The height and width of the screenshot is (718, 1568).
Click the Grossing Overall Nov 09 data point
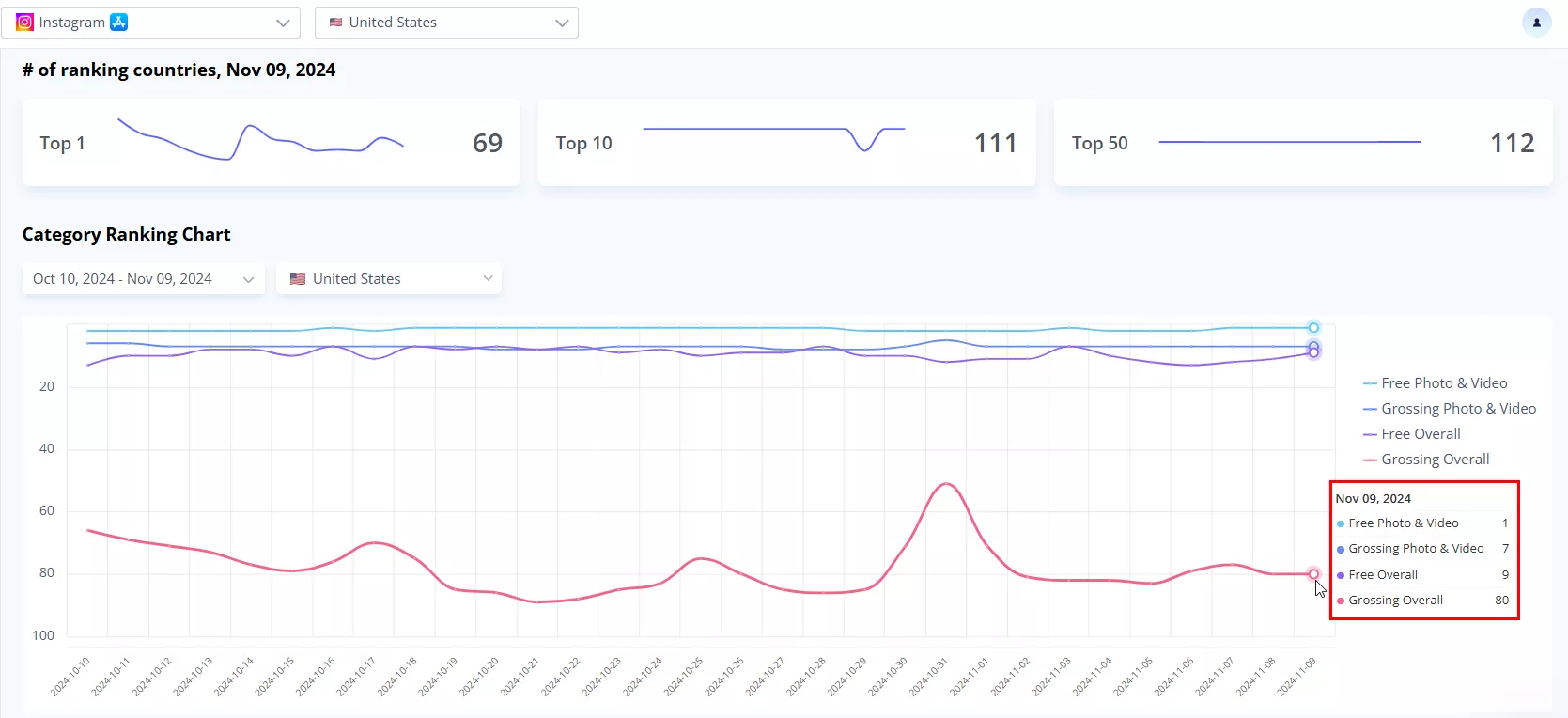click(1313, 574)
